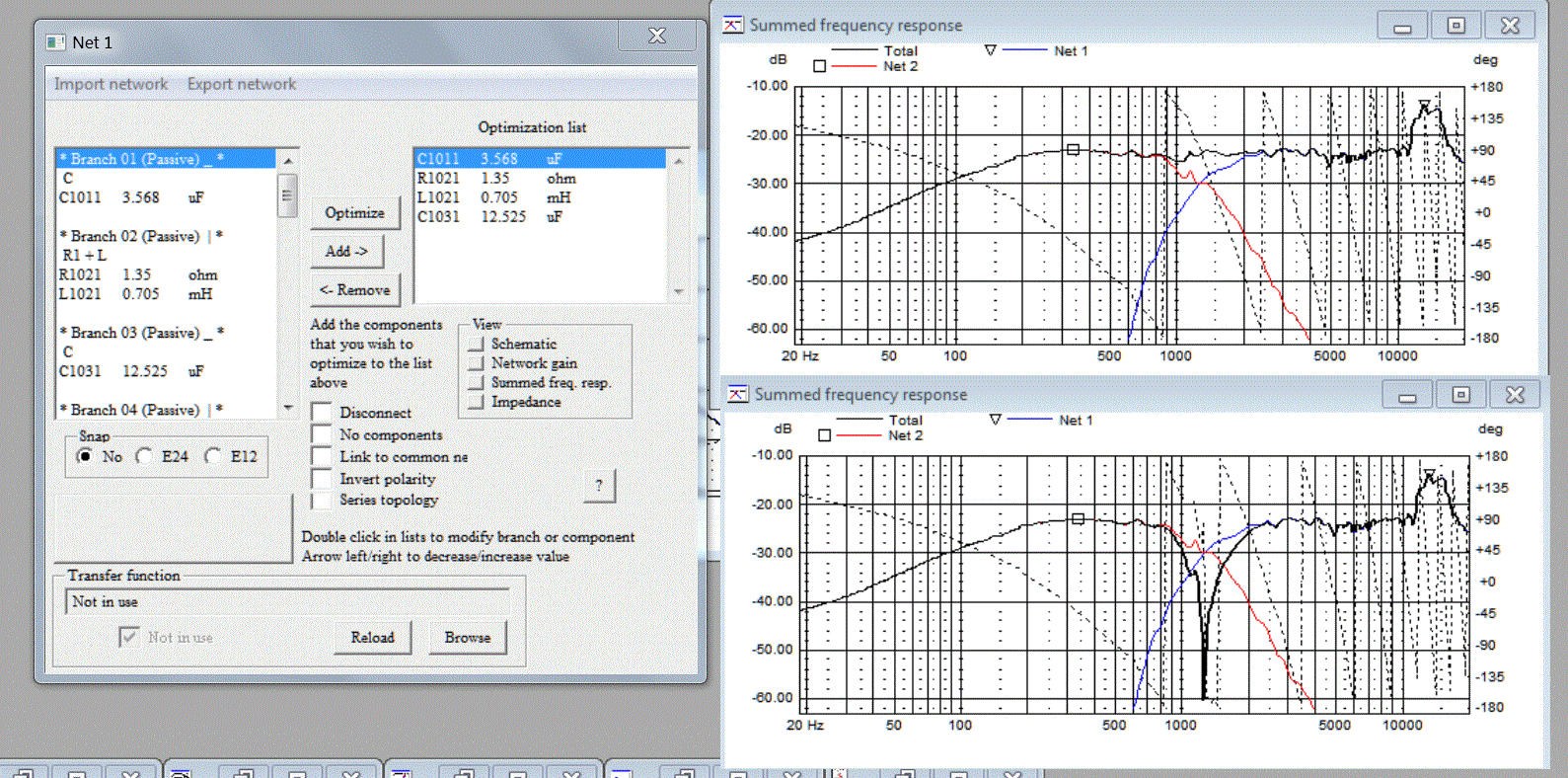Select C1011 3.568 uF row in branch list
The image size is (1568, 778).
(x=166, y=197)
